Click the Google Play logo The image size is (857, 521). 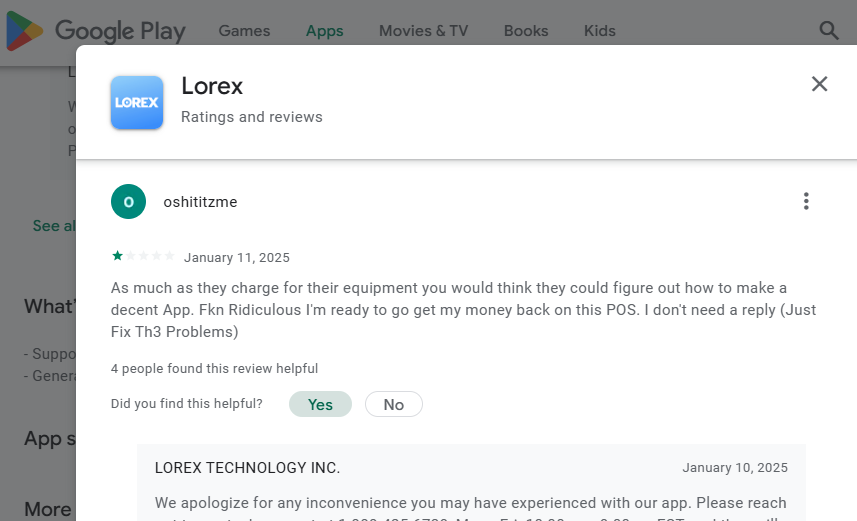coord(96,31)
